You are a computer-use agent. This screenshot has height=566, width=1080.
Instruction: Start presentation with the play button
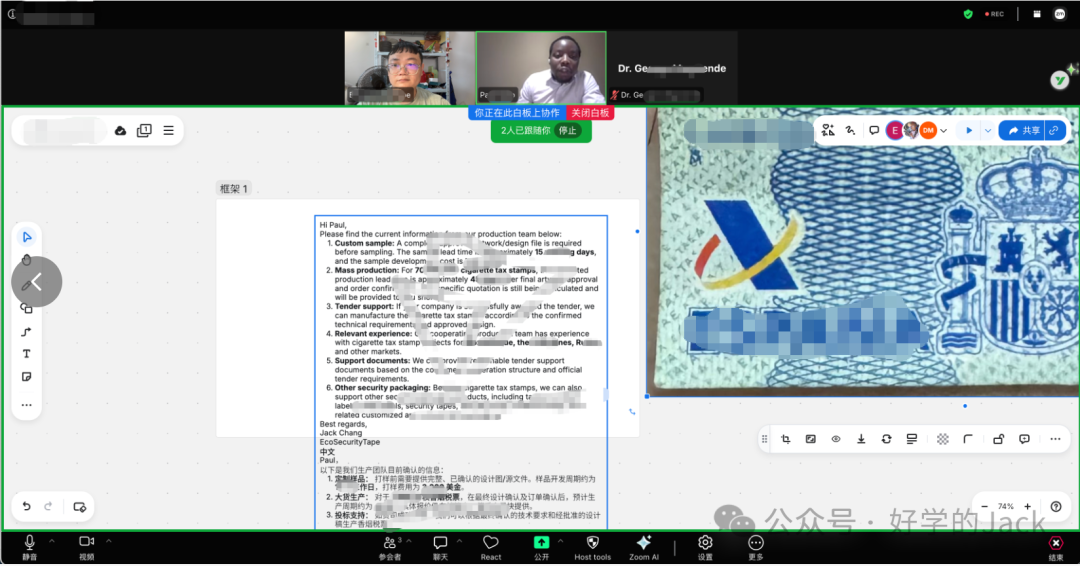click(x=969, y=130)
